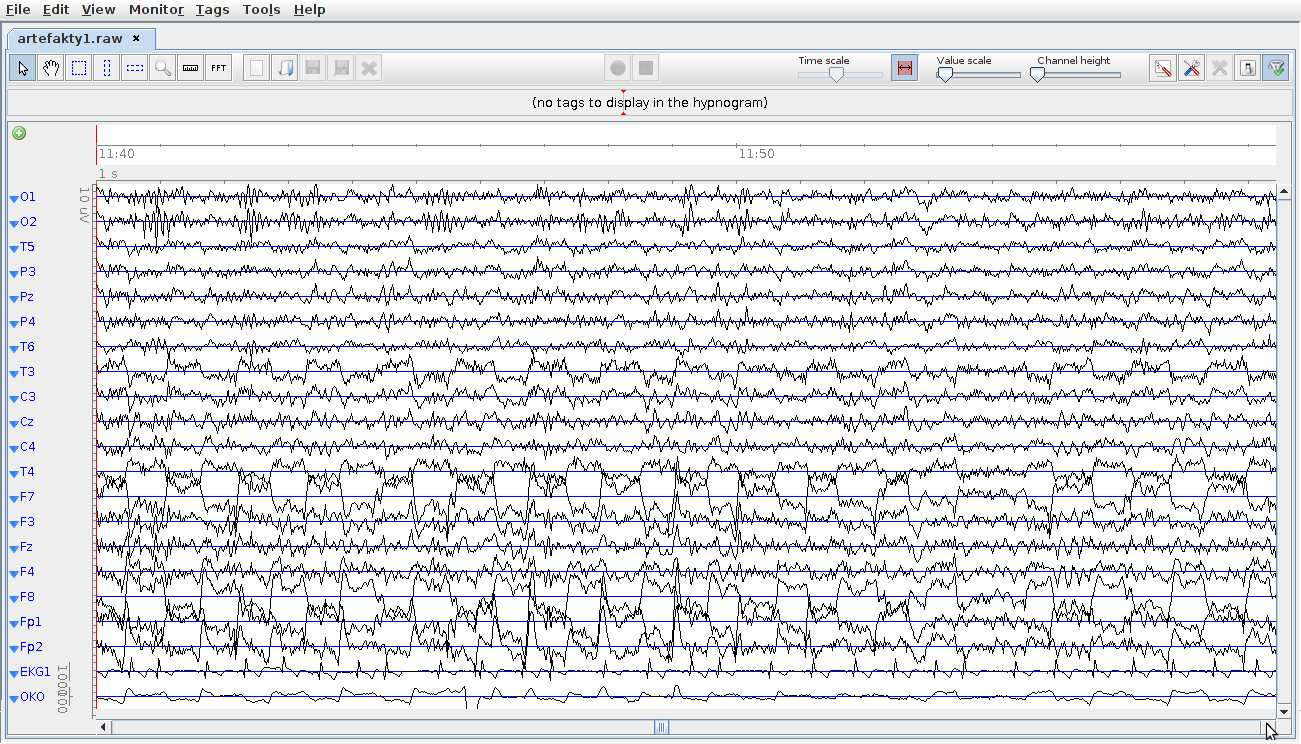Open the FFT signal tool
Screen dimensions: 1301x744
coord(219,68)
